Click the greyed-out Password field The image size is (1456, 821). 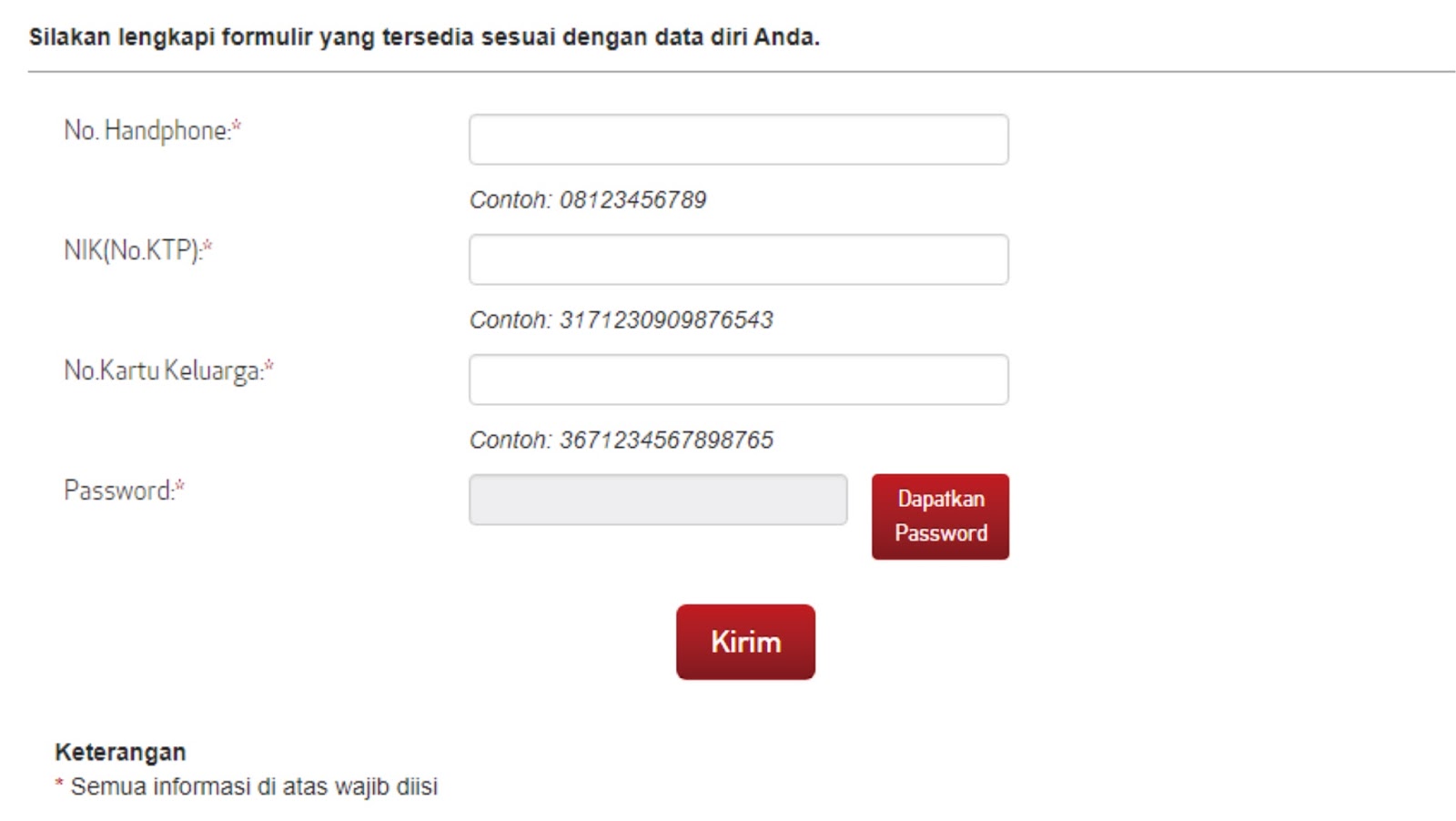[657, 500]
